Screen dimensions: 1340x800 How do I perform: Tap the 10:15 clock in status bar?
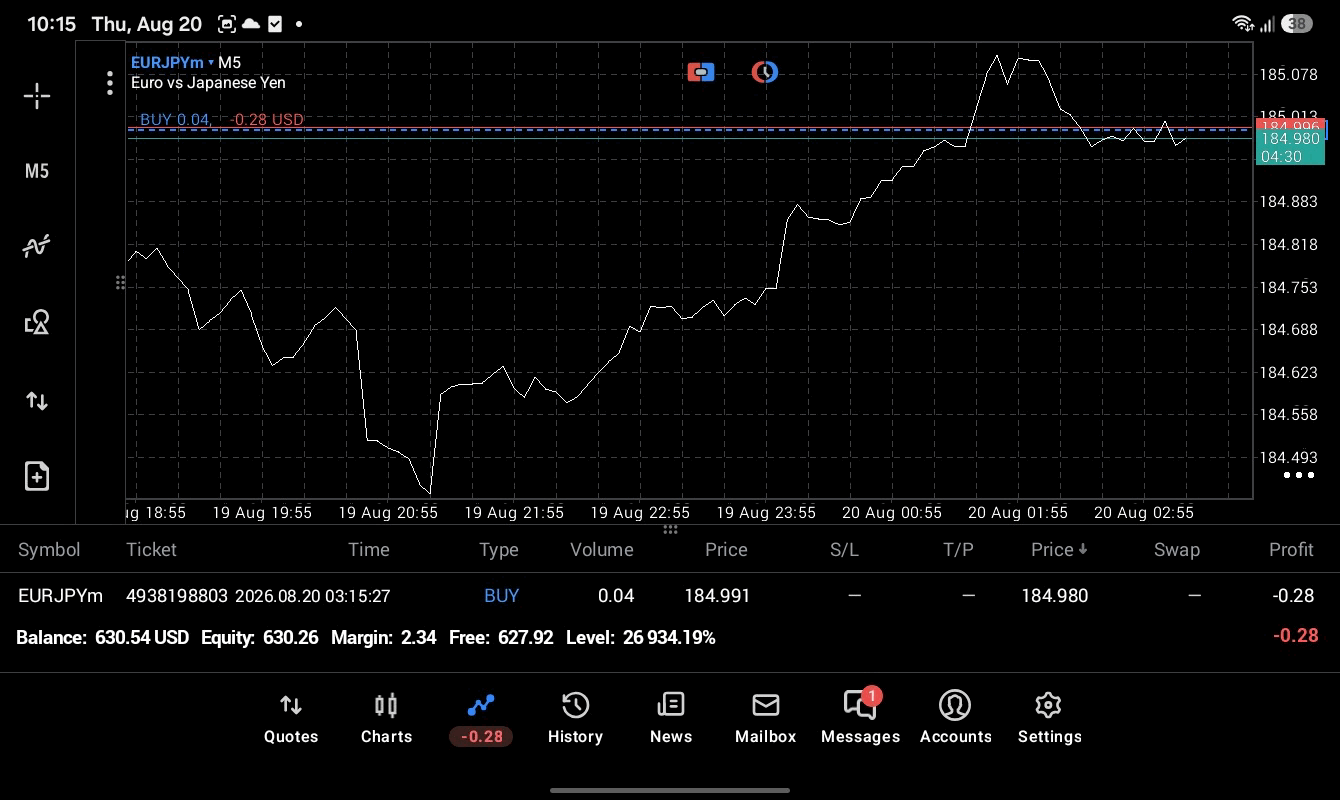51,24
